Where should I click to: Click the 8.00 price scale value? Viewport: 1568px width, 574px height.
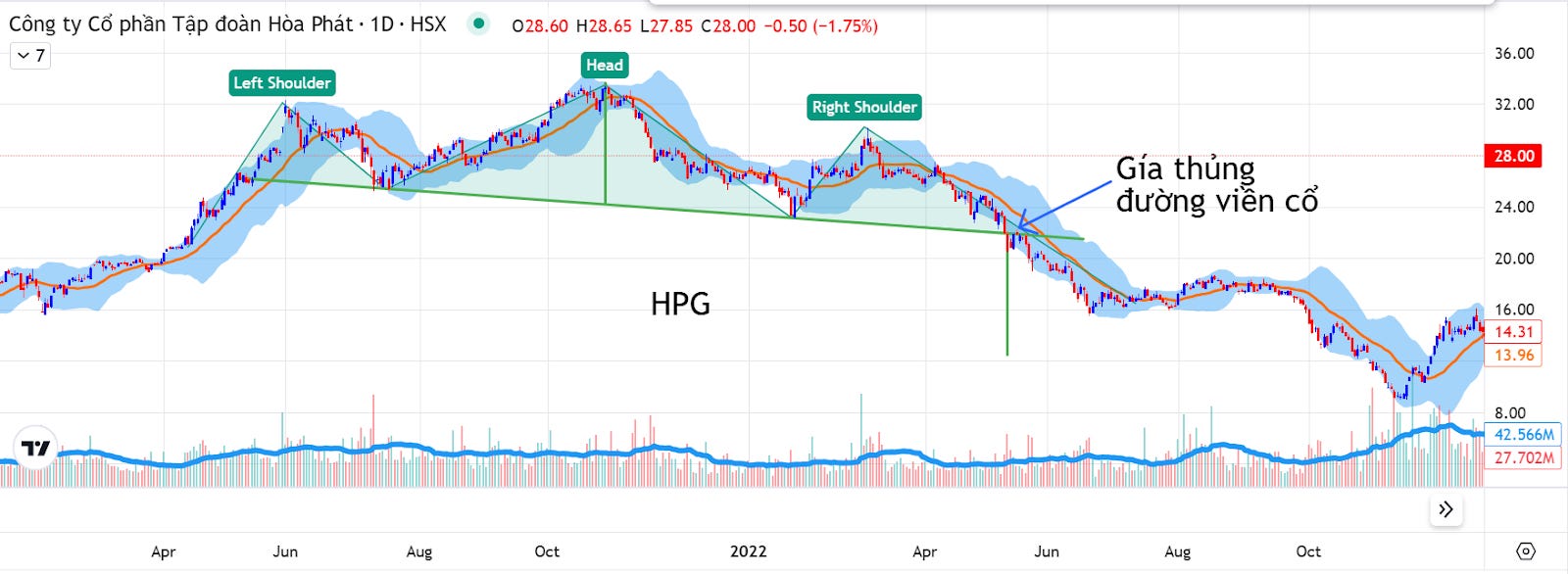[x=1510, y=413]
